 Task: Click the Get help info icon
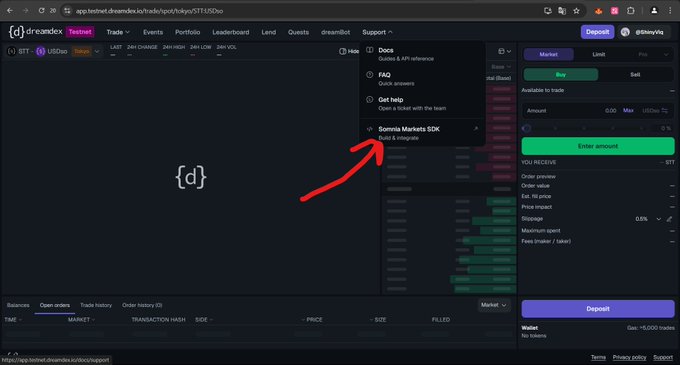369,99
